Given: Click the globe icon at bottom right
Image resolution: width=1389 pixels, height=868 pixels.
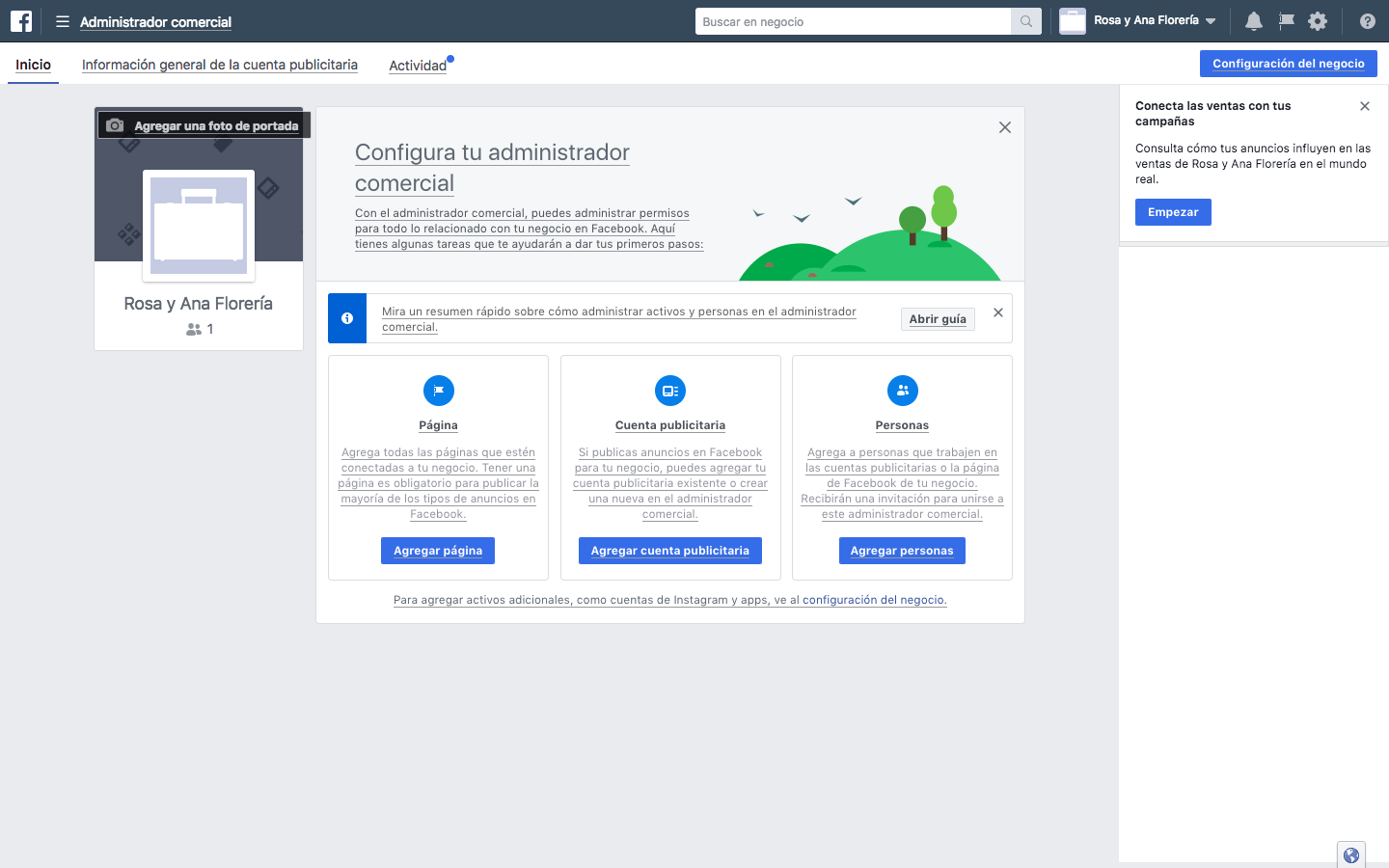Looking at the screenshot, I should [x=1351, y=855].
